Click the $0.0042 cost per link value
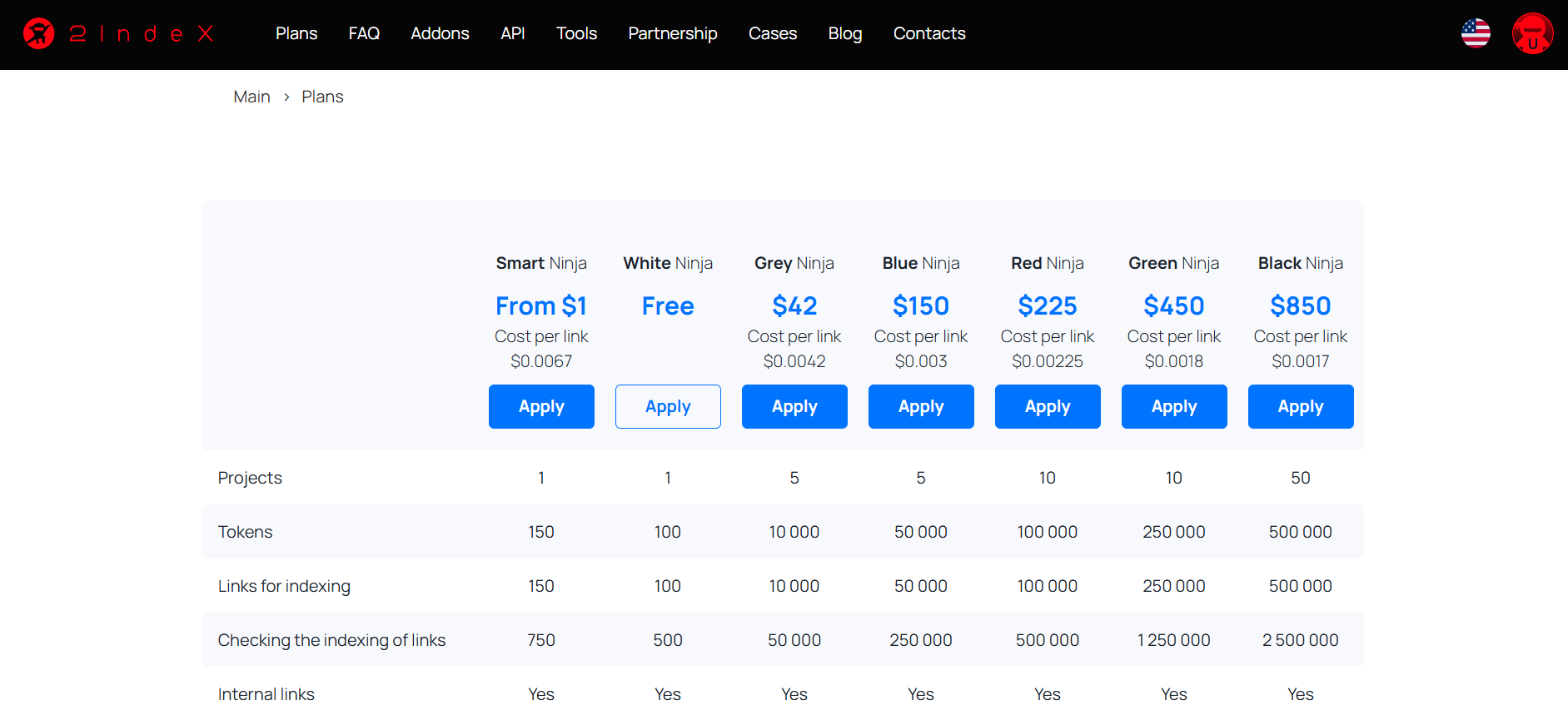Image resolution: width=1568 pixels, height=720 pixels. (794, 361)
